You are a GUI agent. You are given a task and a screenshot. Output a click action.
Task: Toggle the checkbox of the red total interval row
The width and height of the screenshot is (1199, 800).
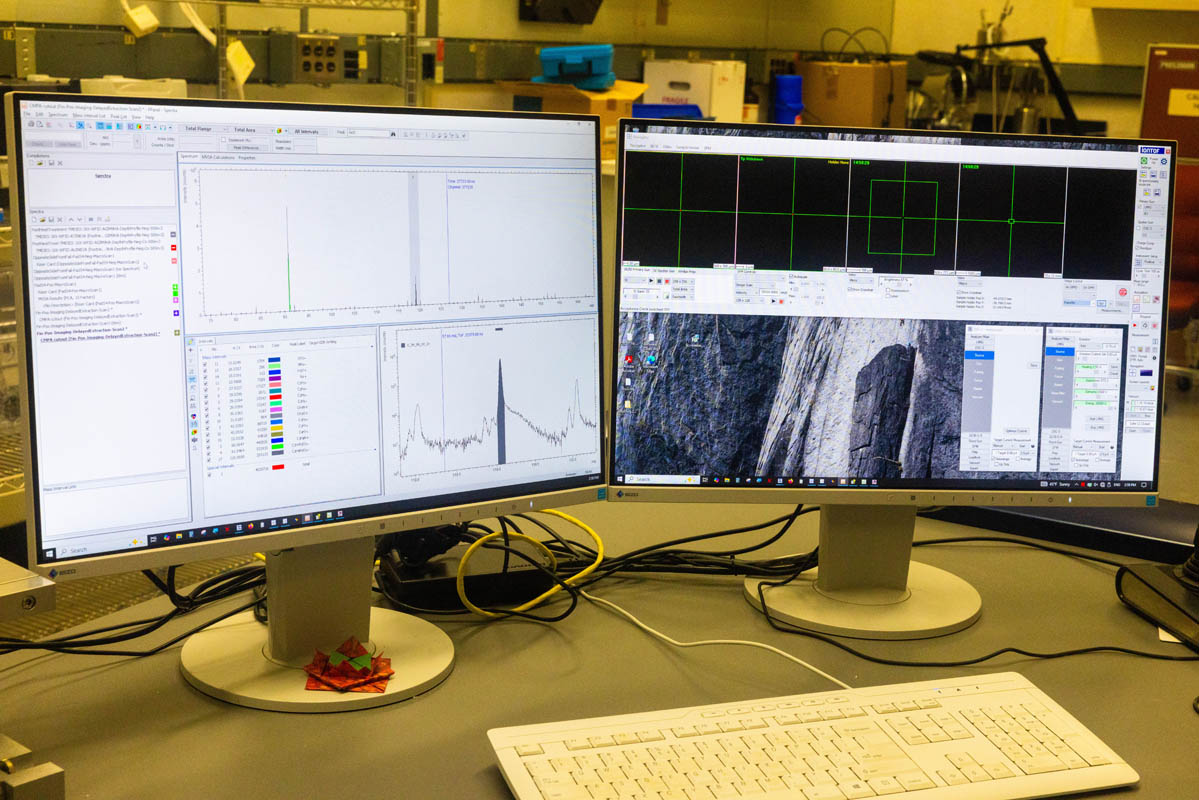(x=210, y=475)
